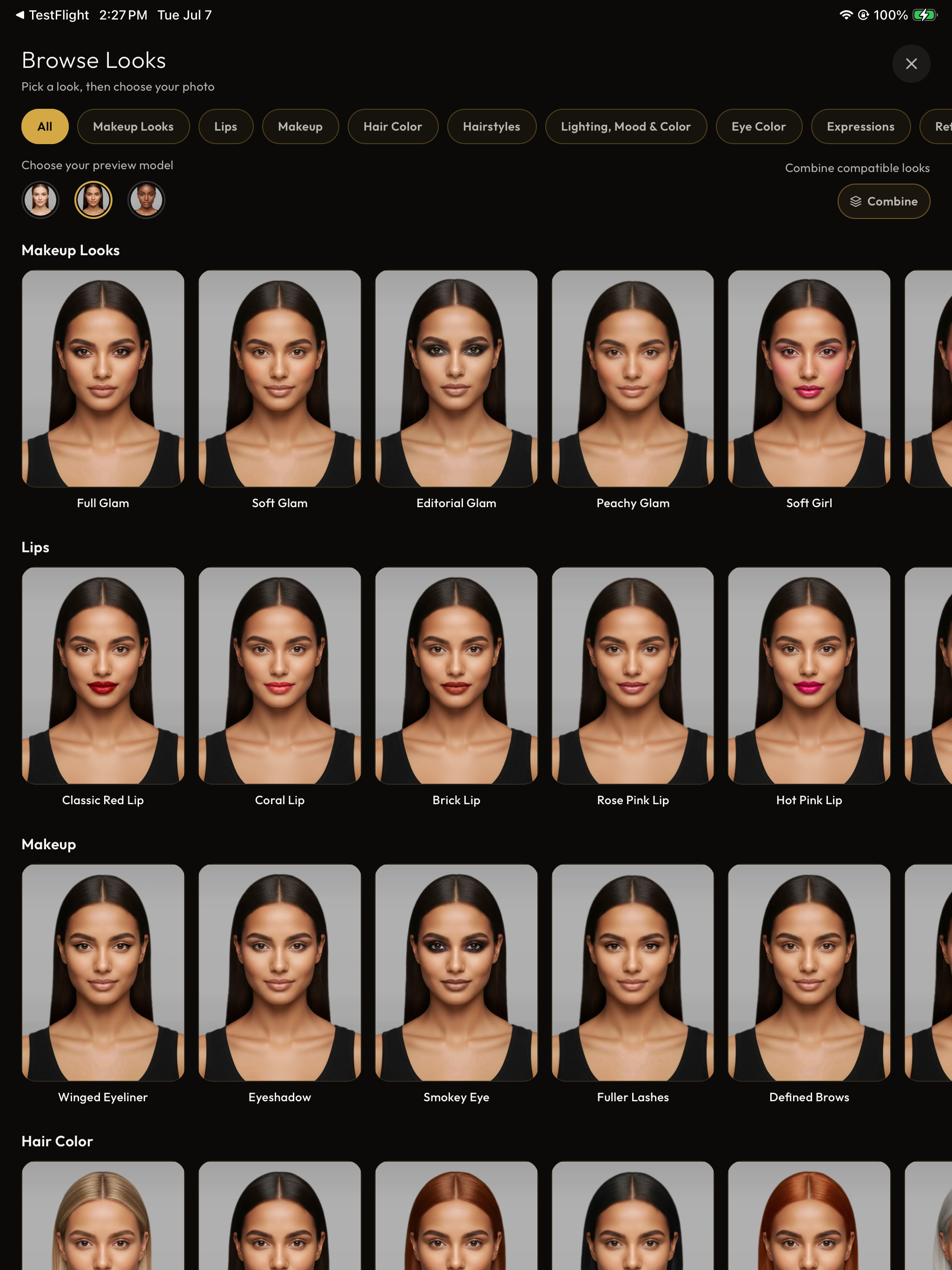Pick the Peachy Glam look
The height and width of the screenshot is (1270, 952).
633,379
